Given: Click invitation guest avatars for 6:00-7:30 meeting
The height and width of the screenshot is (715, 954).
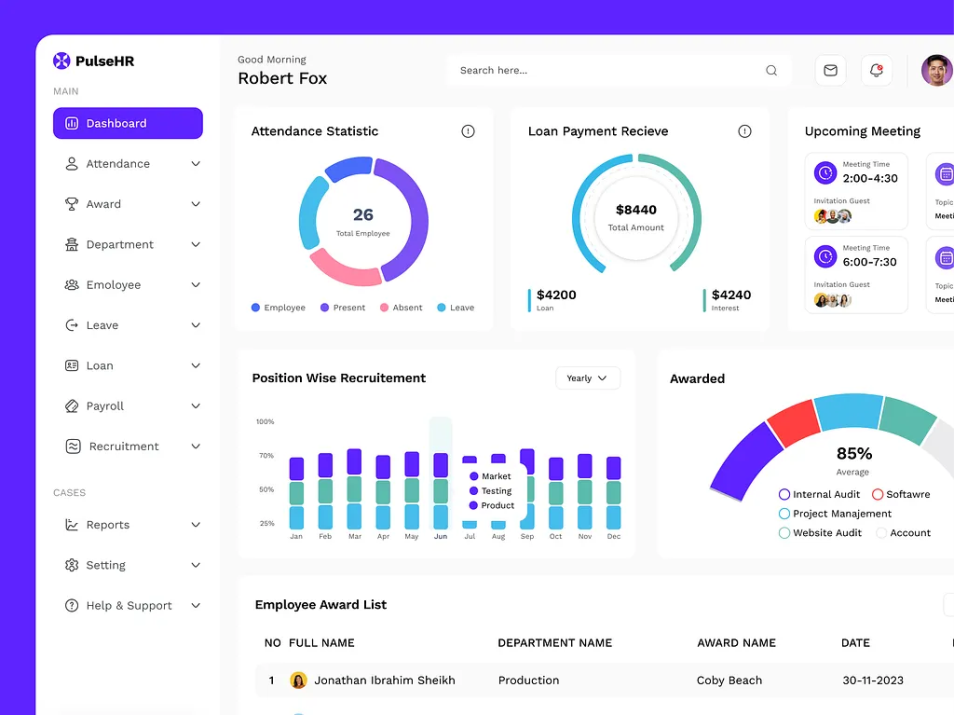Looking at the screenshot, I should click(833, 300).
